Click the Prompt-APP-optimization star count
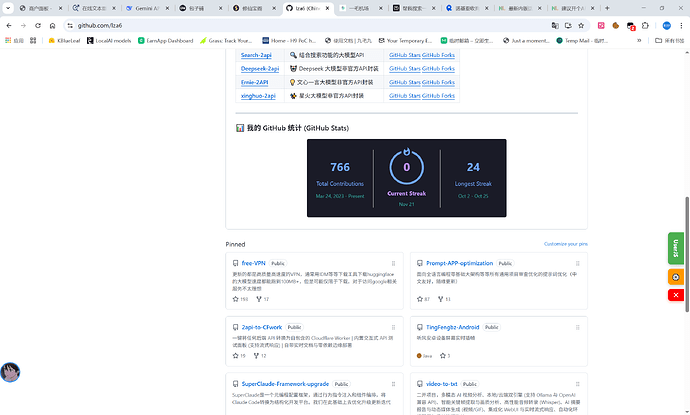Viewport: 690px width, 415px height. pos(423,299)
